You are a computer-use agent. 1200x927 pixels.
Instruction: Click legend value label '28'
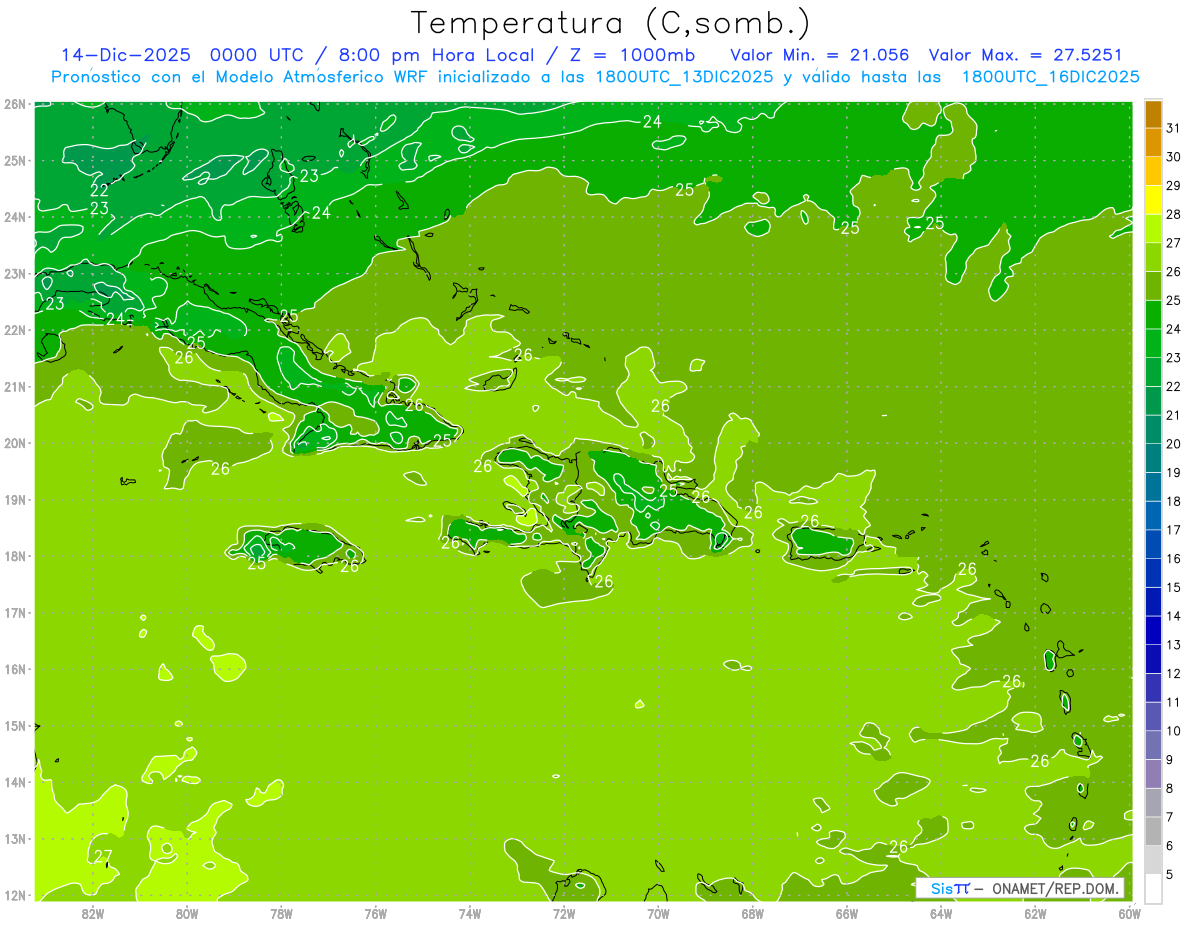[x=1173, y=214]
